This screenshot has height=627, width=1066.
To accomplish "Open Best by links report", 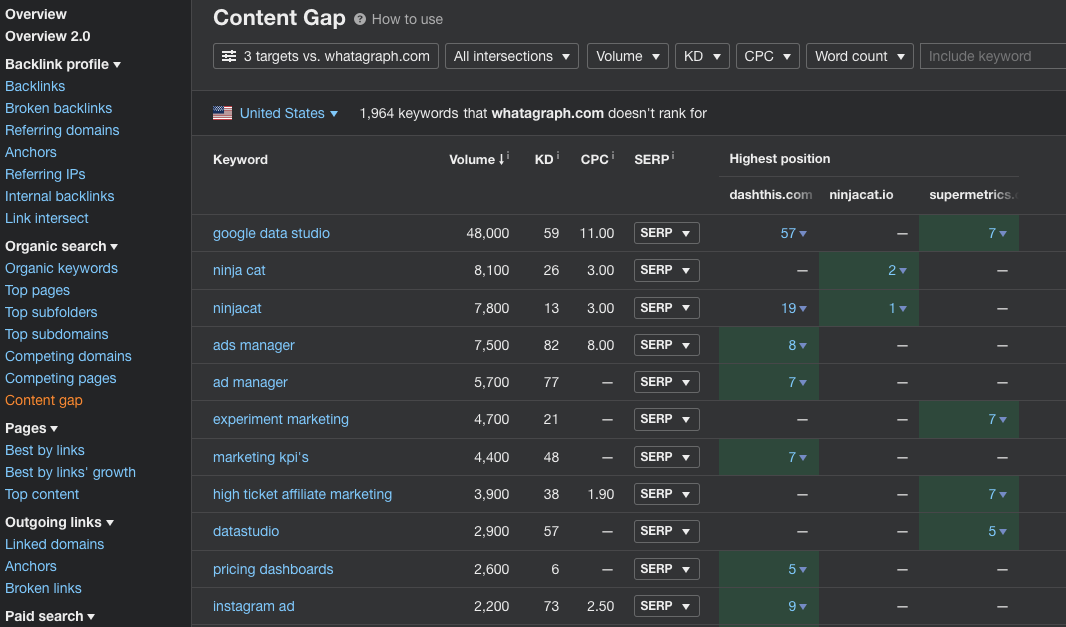I will pos(45,450).
